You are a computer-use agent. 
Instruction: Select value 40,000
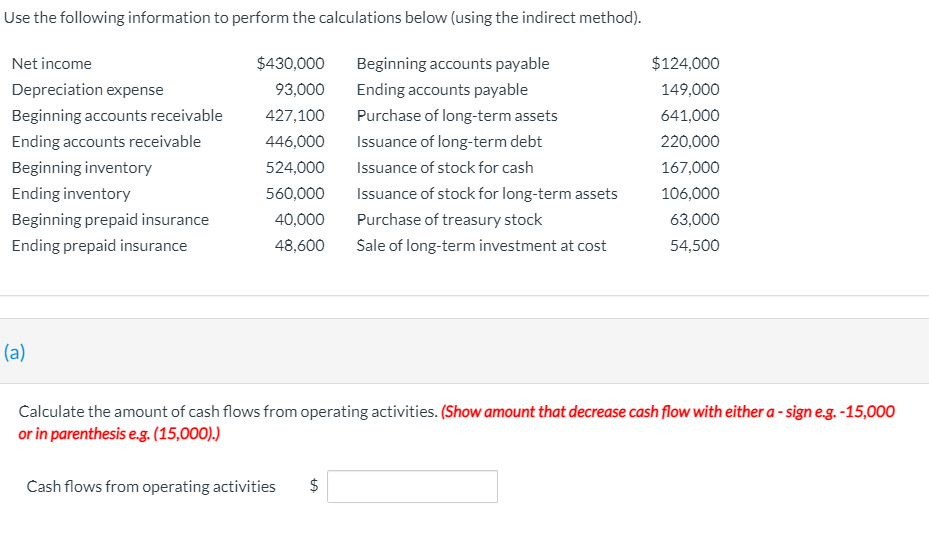300,220
